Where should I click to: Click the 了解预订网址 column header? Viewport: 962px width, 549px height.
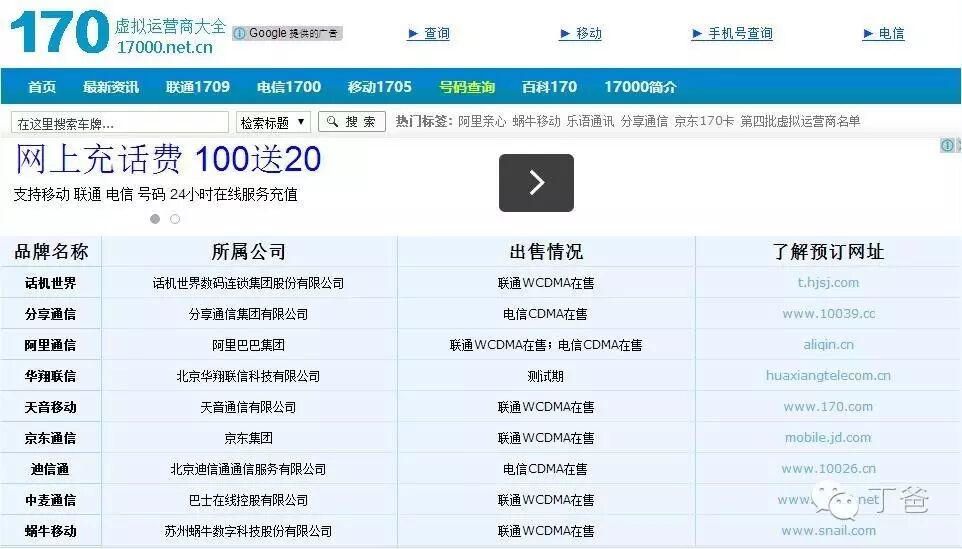tap(828, 251)
